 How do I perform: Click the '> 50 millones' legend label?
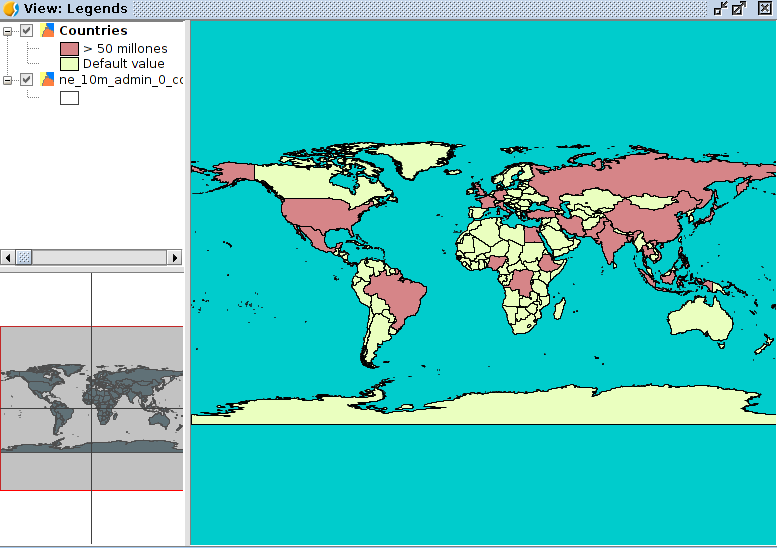tap(125, 48)
